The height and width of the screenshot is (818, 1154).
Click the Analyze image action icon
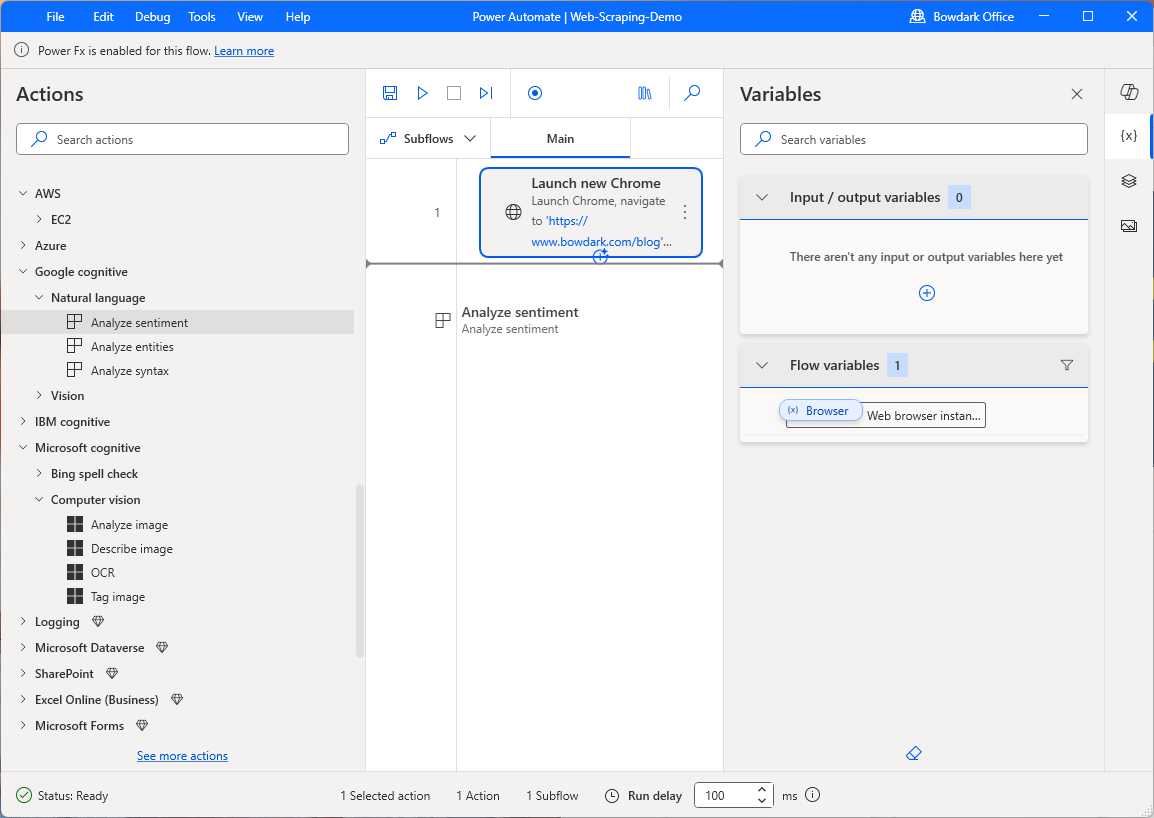tap(75, 524)
